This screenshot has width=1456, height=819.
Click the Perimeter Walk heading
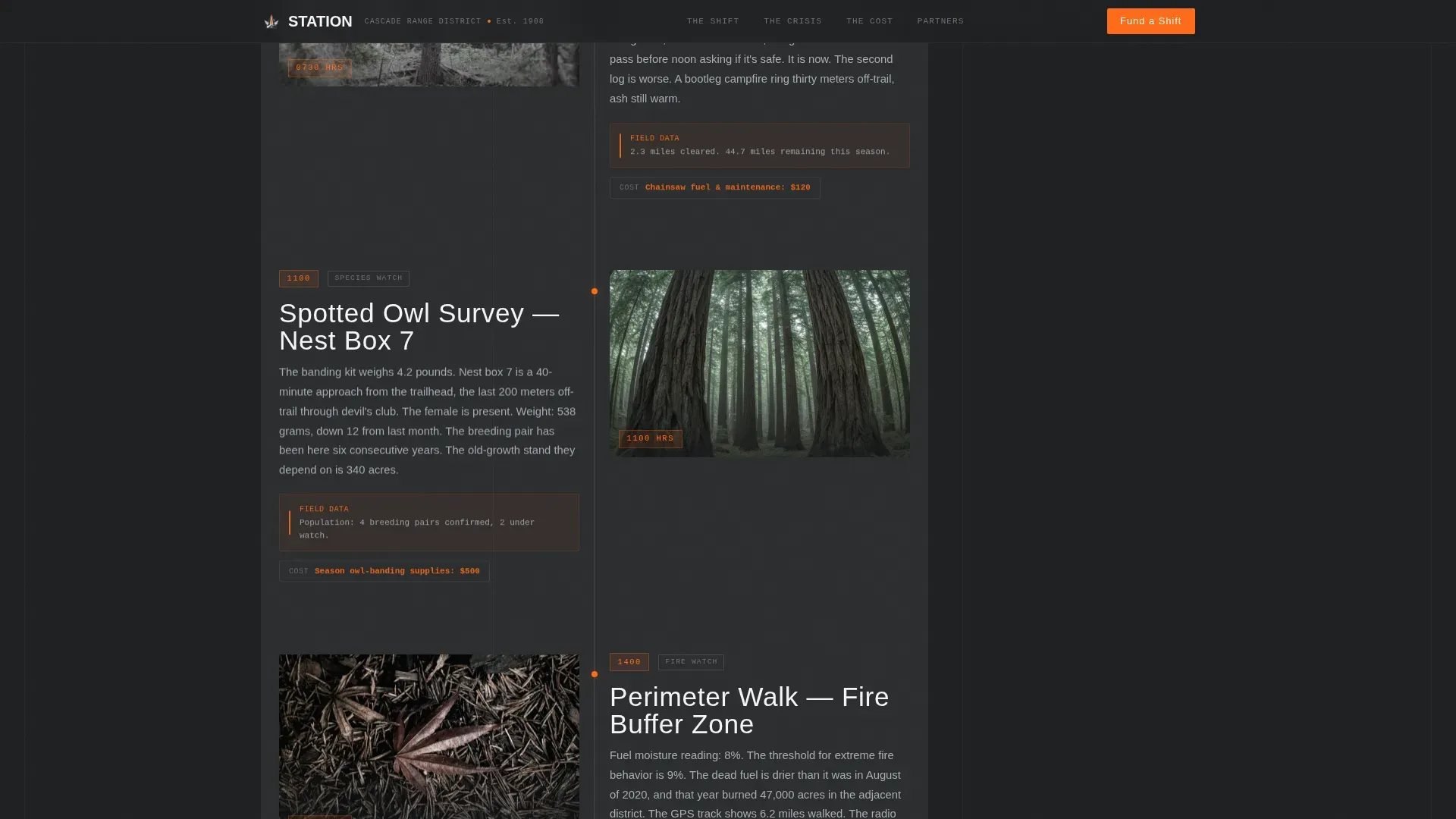tap(749, 711)
